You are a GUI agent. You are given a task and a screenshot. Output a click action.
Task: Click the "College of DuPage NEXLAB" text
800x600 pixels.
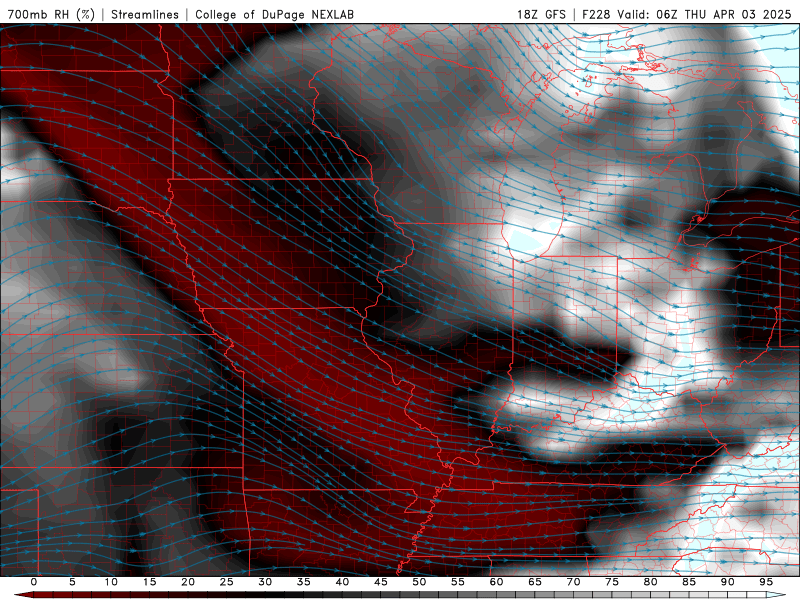274,14
